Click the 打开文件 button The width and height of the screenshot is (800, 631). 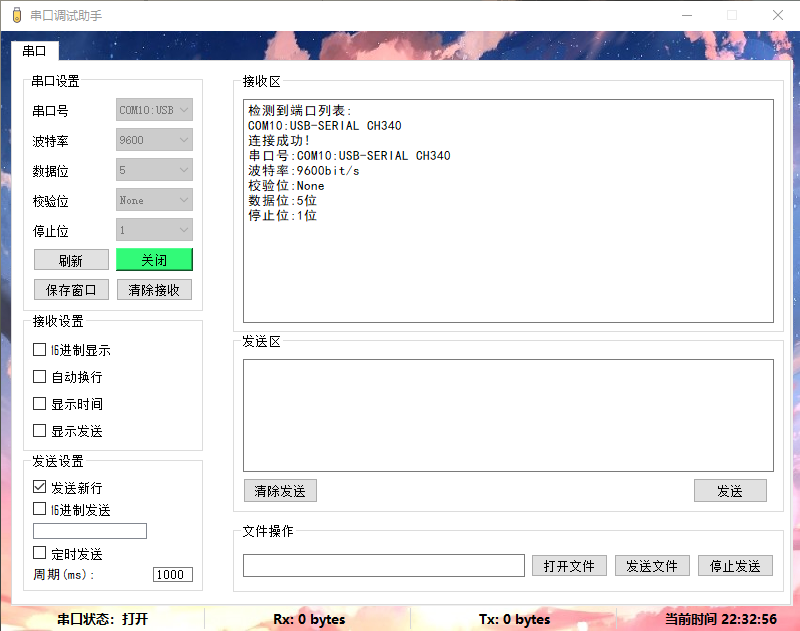(x=569, y=566)
